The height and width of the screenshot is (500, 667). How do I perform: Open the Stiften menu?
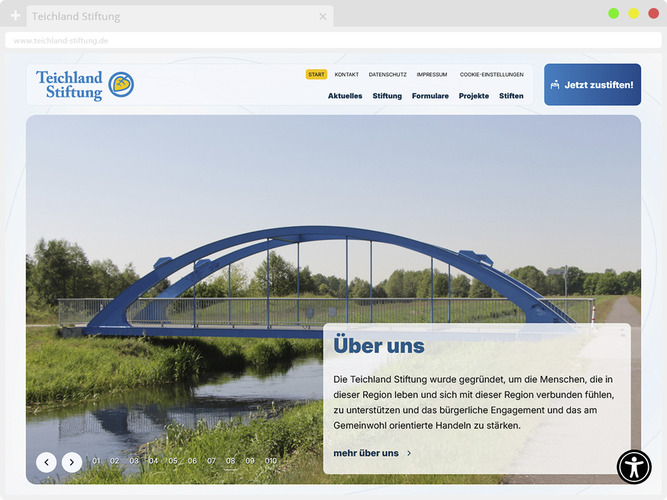coord(511,96)
